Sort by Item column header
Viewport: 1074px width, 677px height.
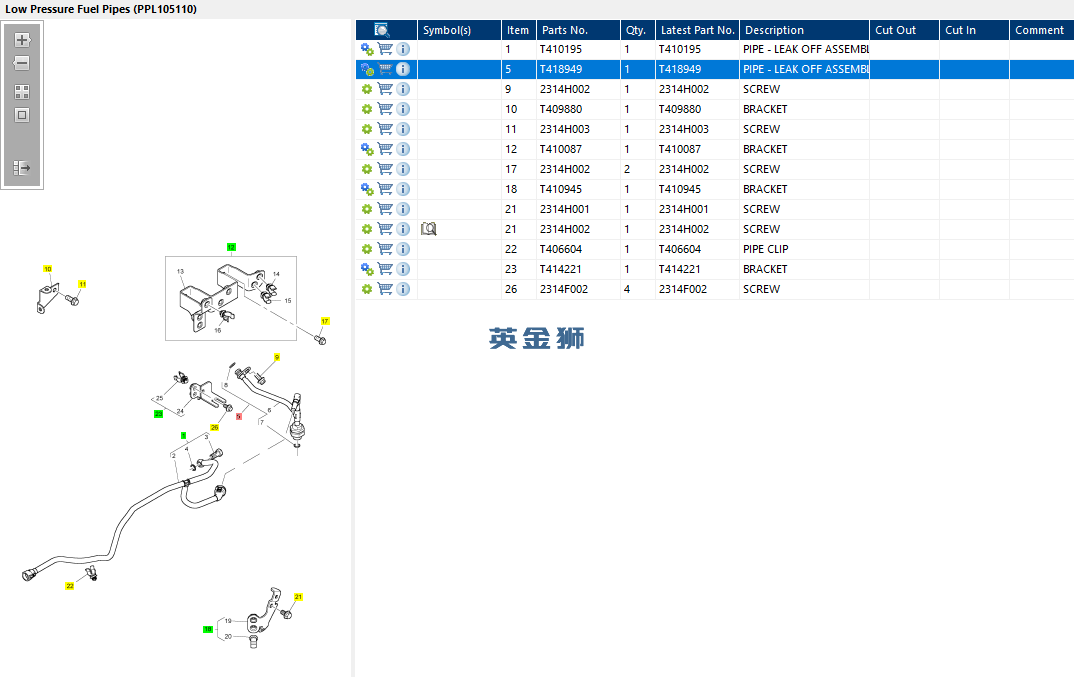coord(519,30)
